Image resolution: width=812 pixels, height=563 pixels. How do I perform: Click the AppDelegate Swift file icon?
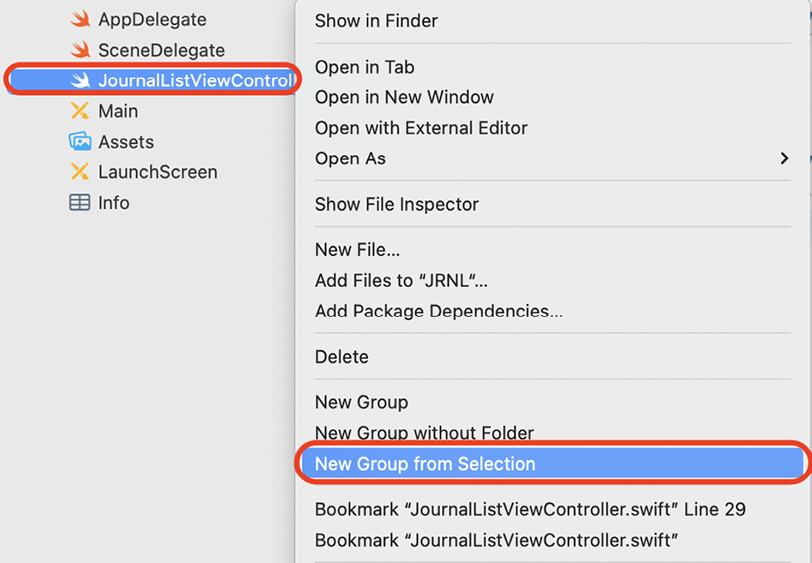coord(80,19)
